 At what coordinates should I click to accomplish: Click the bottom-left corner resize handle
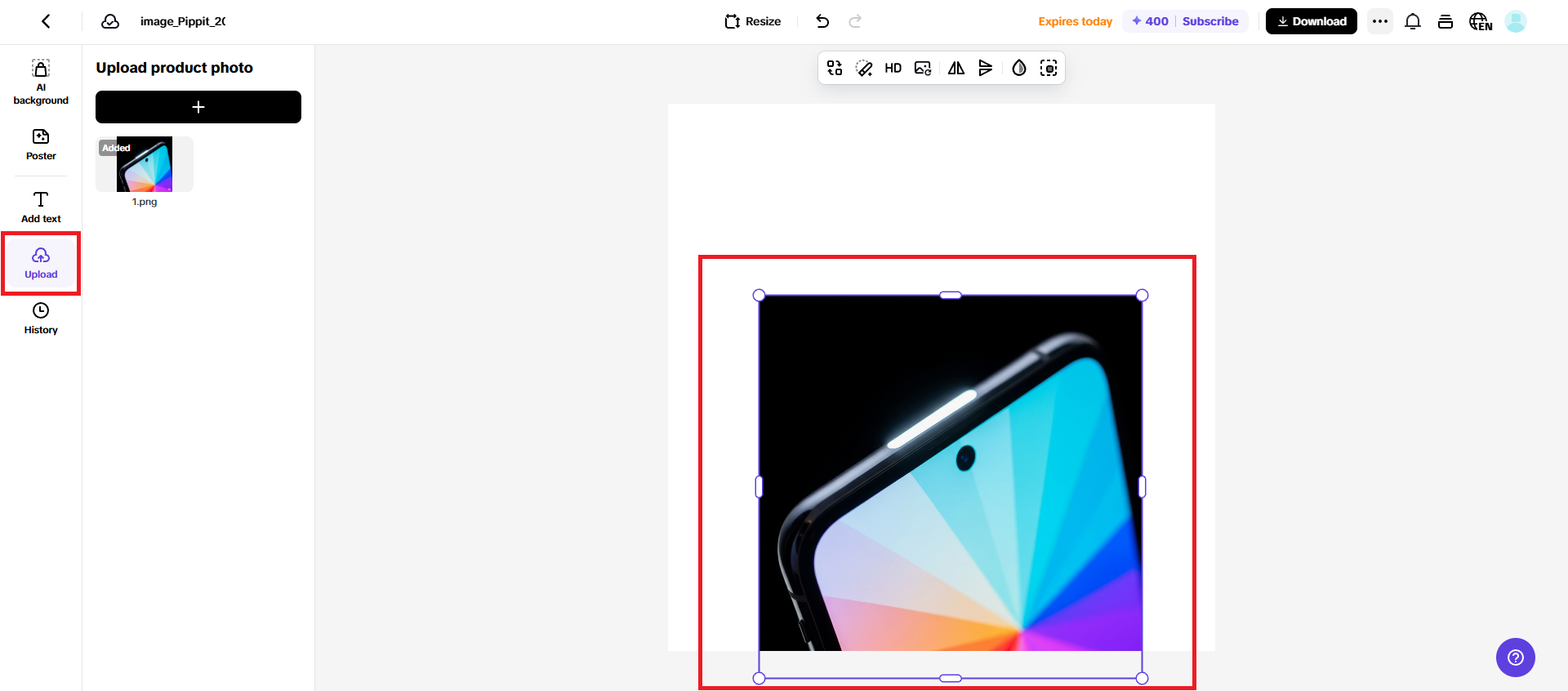tap(759, 678)
